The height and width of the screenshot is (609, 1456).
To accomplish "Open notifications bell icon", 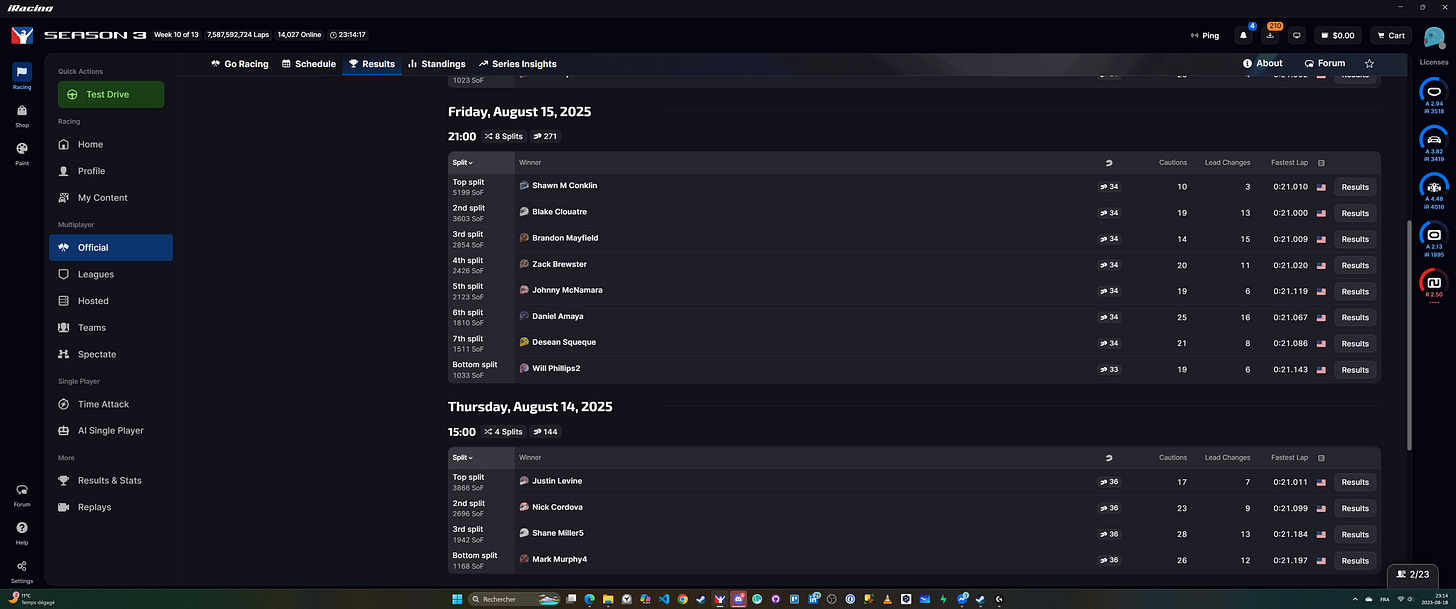I will (x=1243, y=35).
